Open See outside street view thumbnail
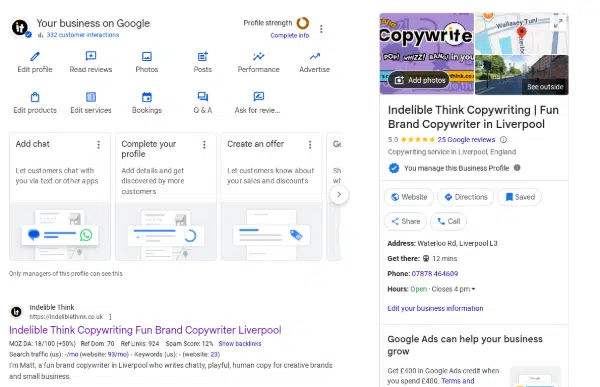This screenshot has width=600, height=387. click(x=522, y=75)
